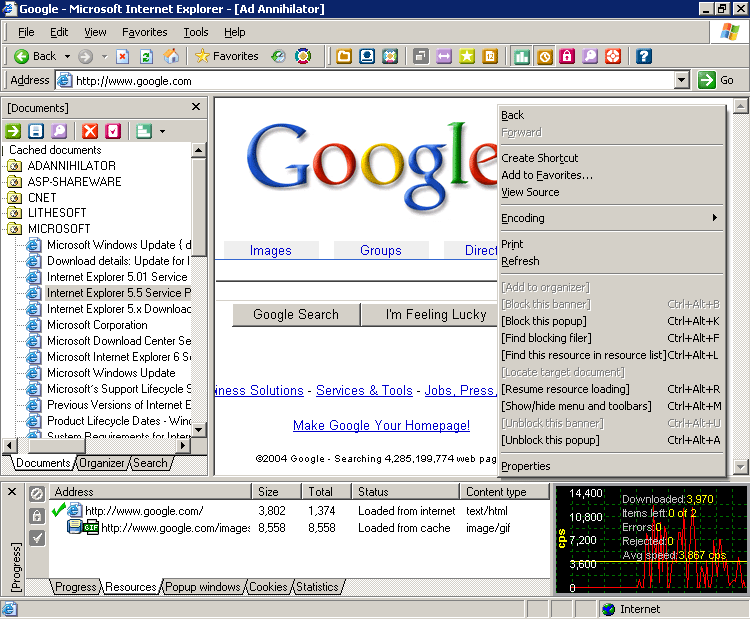Switch to the Cookies tab
750x619 pixels.
[268, 587]
